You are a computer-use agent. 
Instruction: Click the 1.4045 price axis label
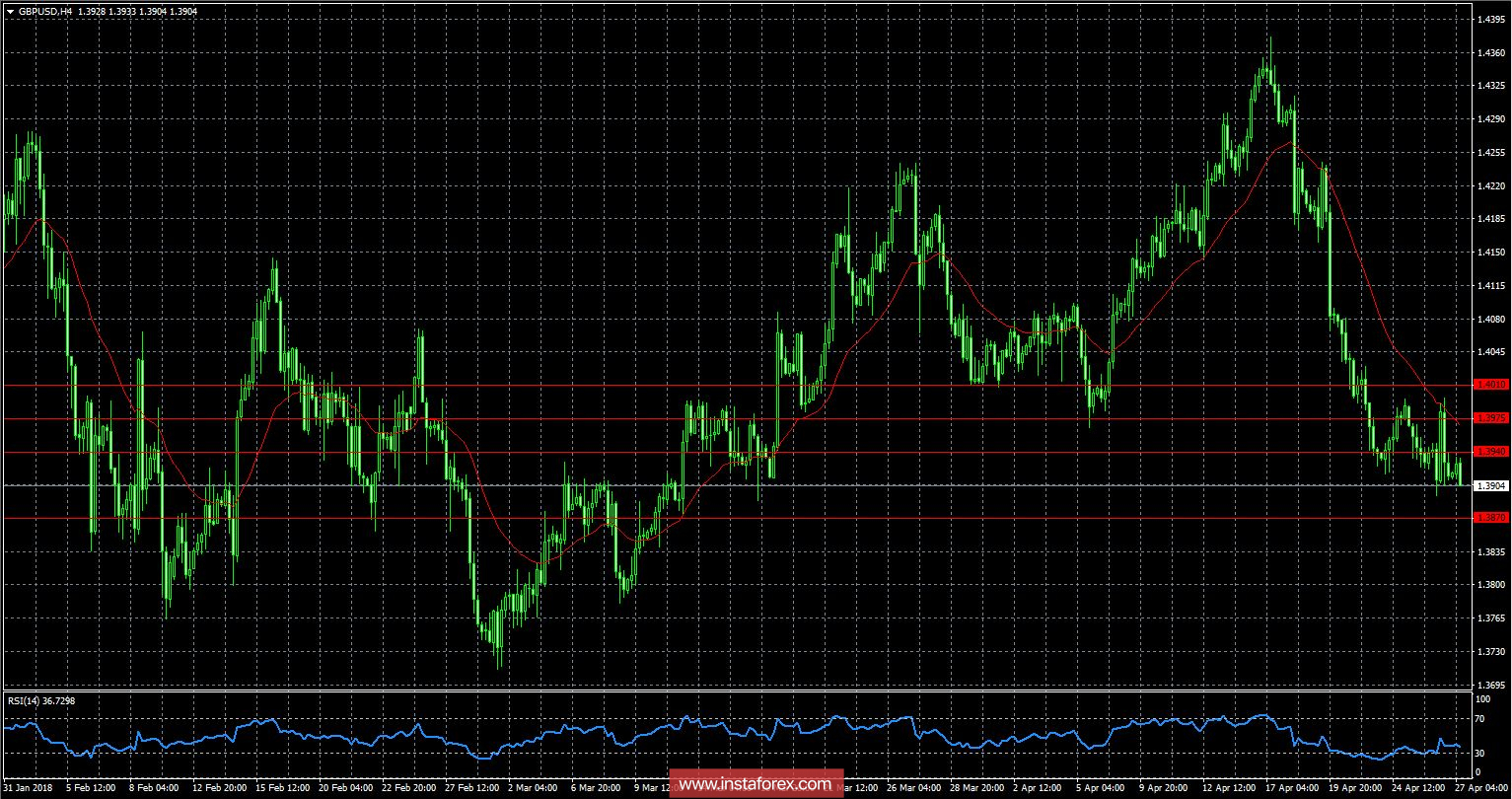(x=1490, y=352)
